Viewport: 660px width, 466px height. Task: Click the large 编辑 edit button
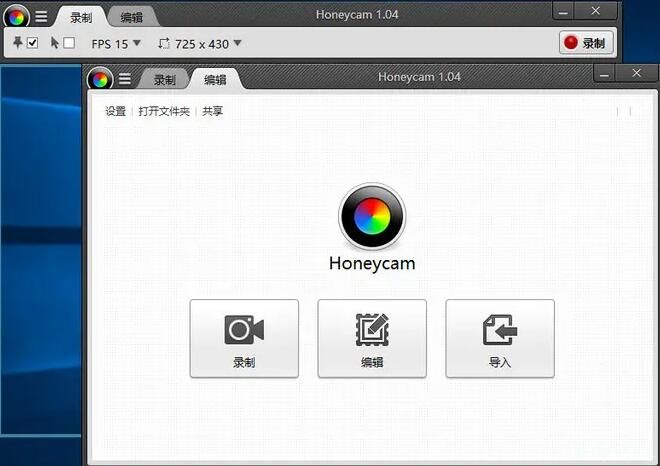372,338
